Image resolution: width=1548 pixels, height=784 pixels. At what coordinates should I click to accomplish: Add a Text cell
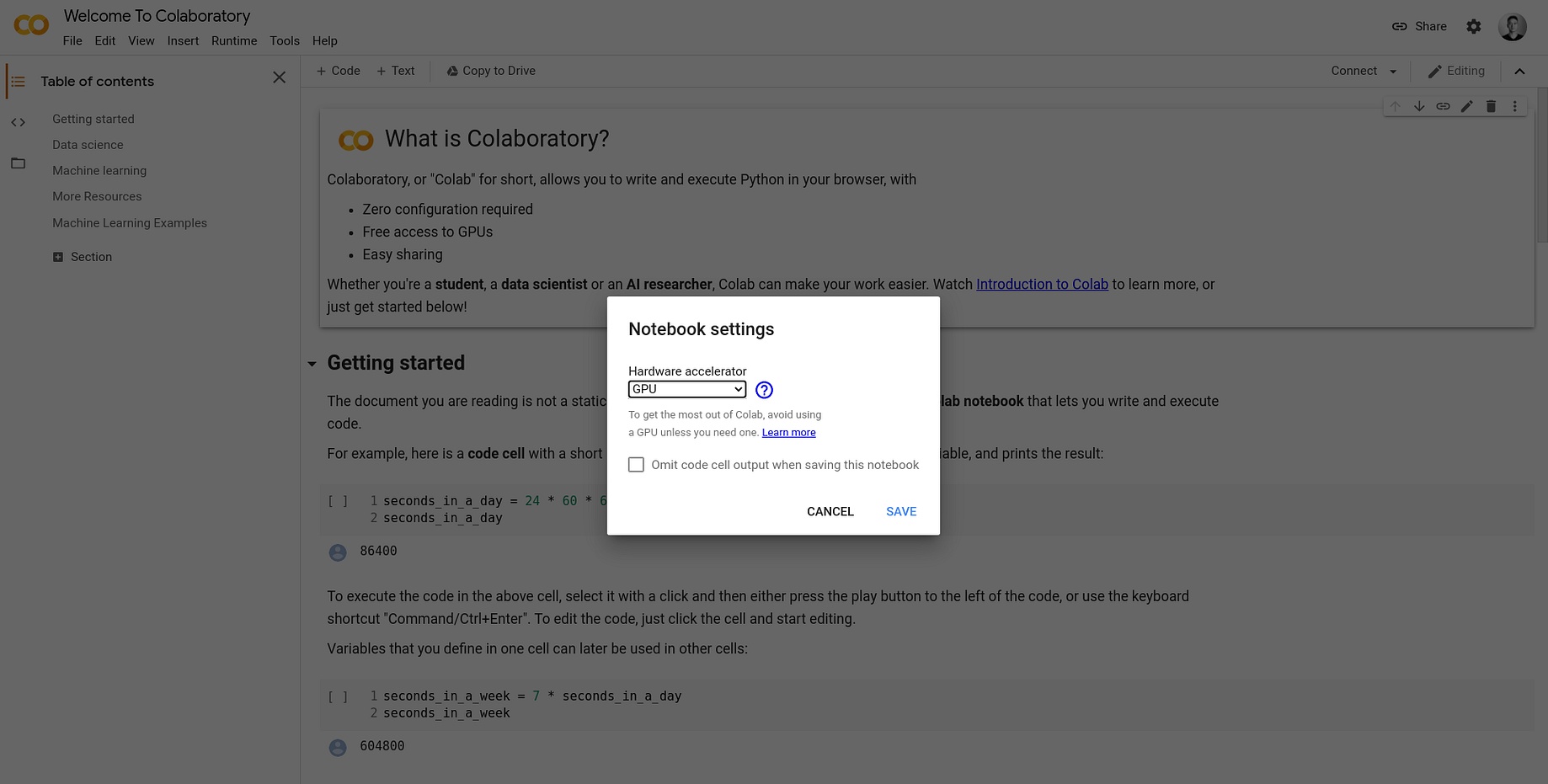pyautogui.click(x=395, y=72)
